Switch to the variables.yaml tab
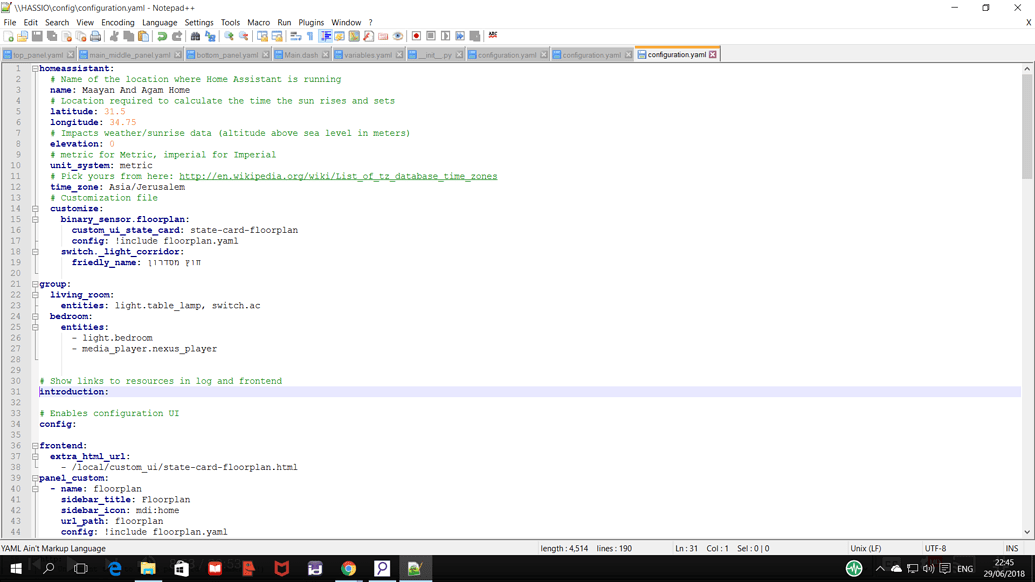1035x582 pixels. (x=367, y=55)
